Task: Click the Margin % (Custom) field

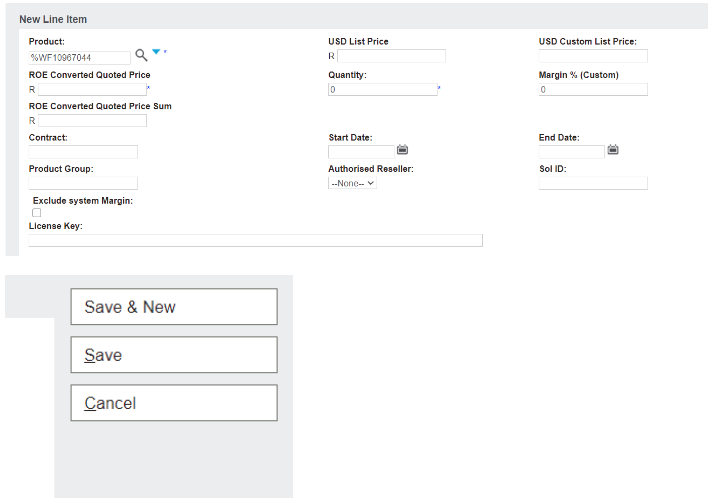Action: pos(592,89)
